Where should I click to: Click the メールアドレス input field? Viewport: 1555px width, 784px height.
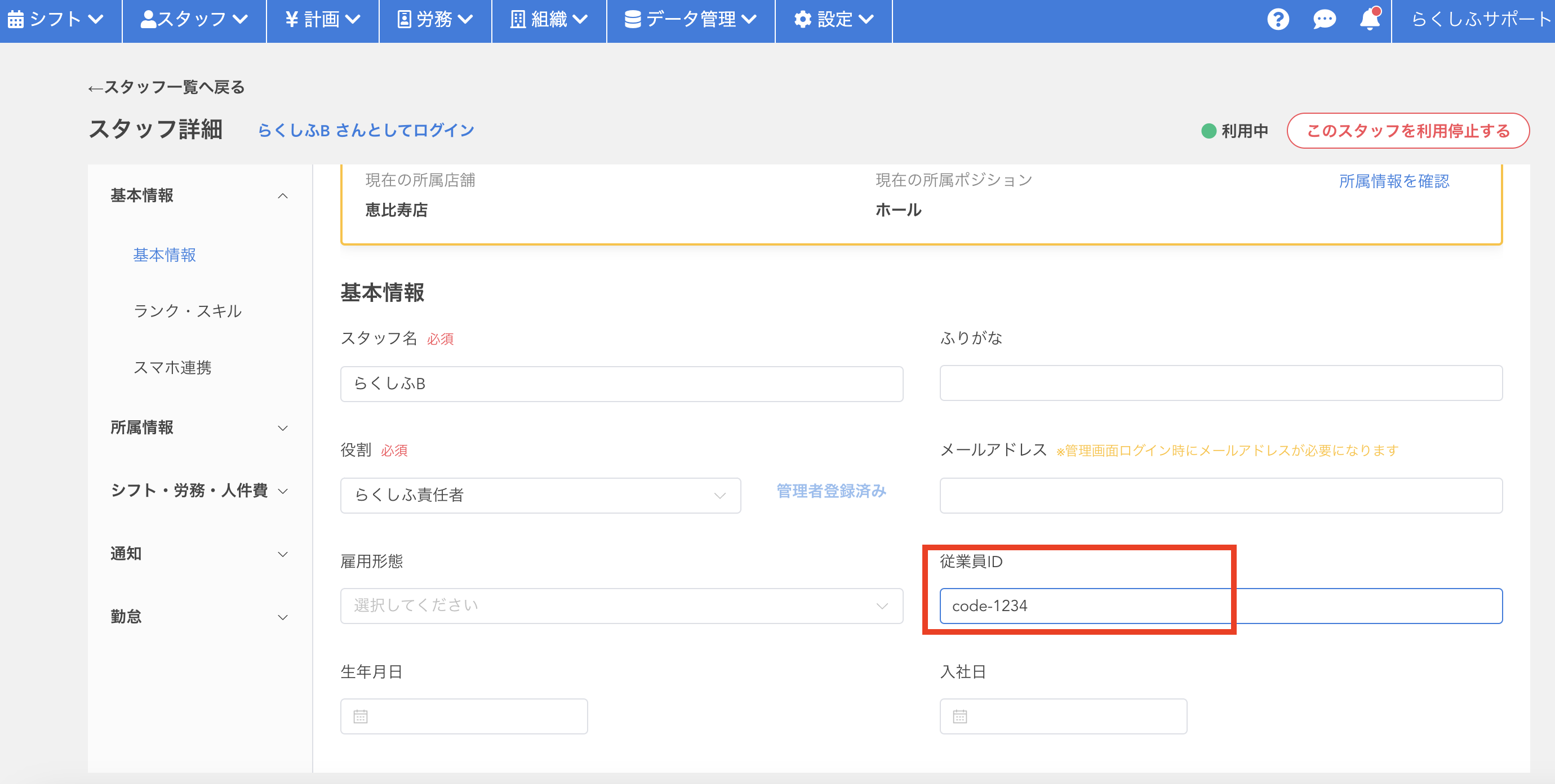(1220, 496)
